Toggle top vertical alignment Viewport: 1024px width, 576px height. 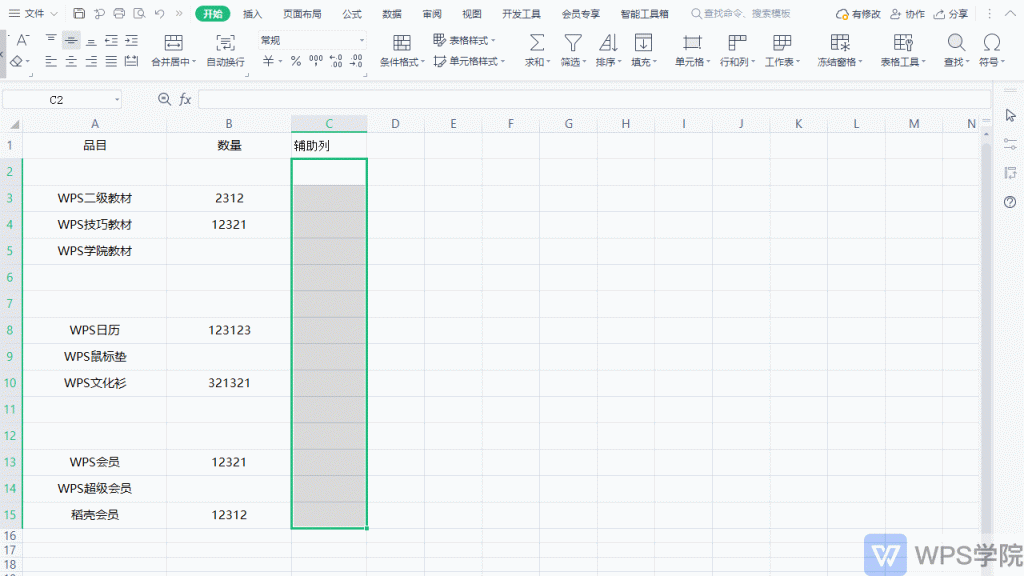[x=51, y=40]
